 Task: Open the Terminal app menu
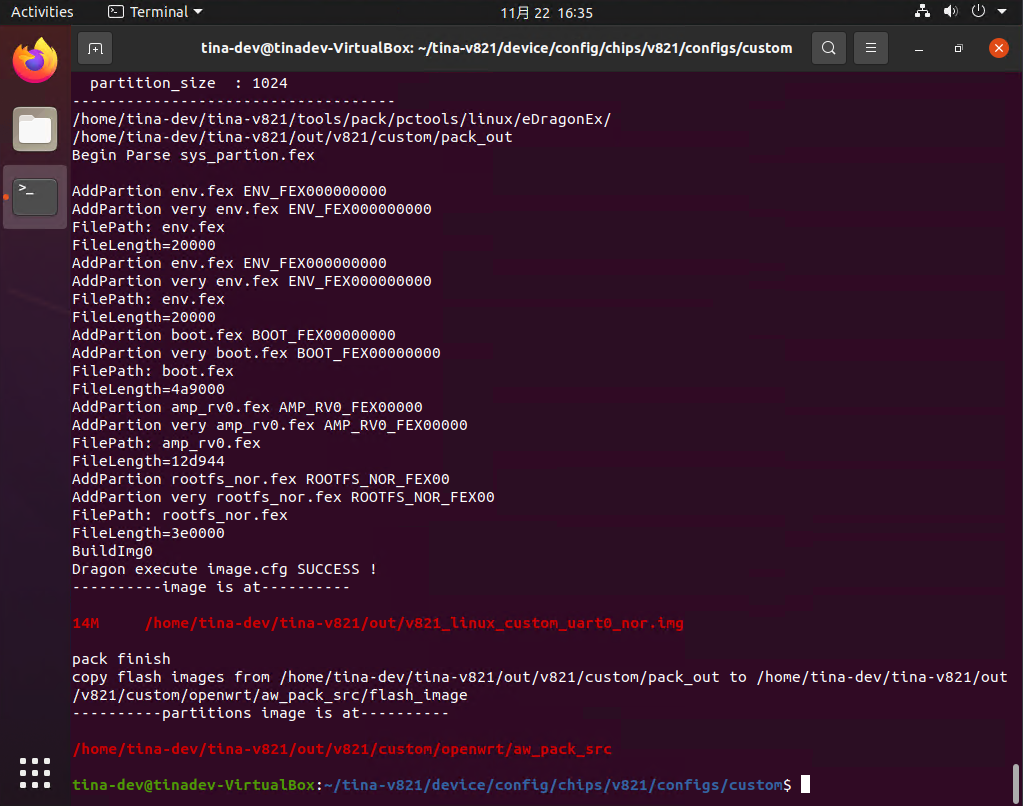coord(155,12)
